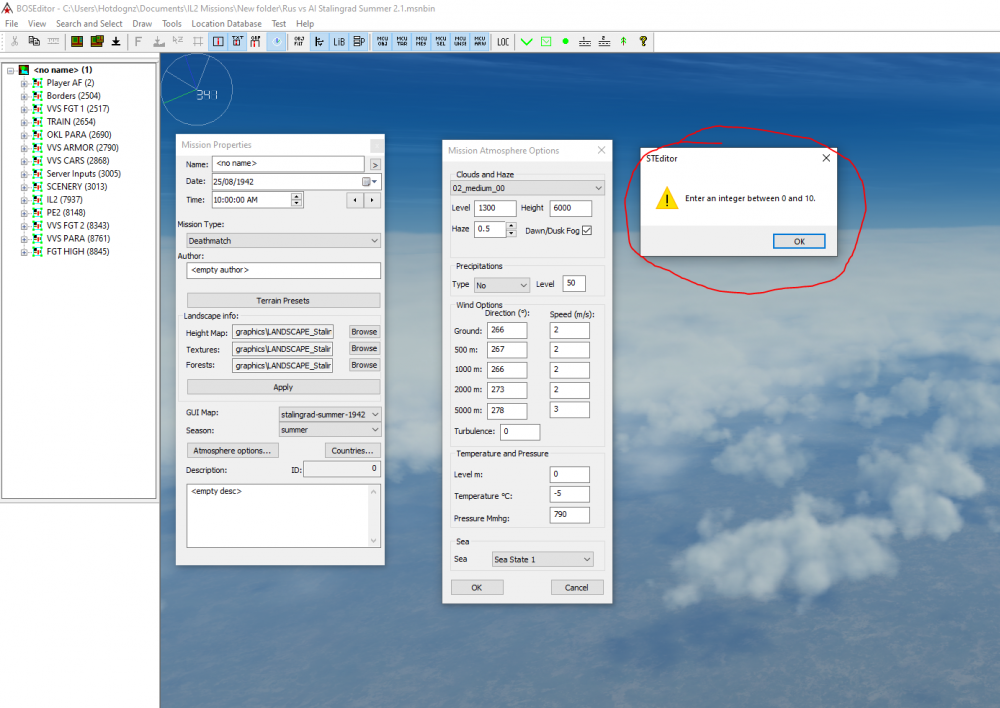Open the Tools menu
The width and height of the screenshot is (1000, 708).
click(x=172, y=23)
